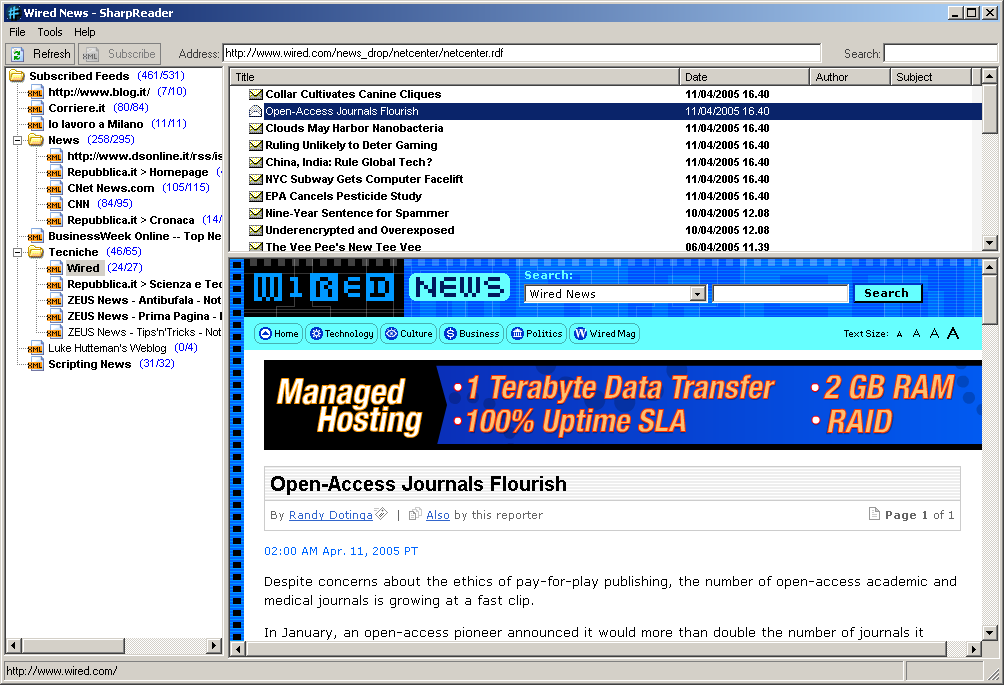This screenshot has width=1004, height=685.
Task: Click the XML icon beside CNN
Action: [x=54, y=204]
